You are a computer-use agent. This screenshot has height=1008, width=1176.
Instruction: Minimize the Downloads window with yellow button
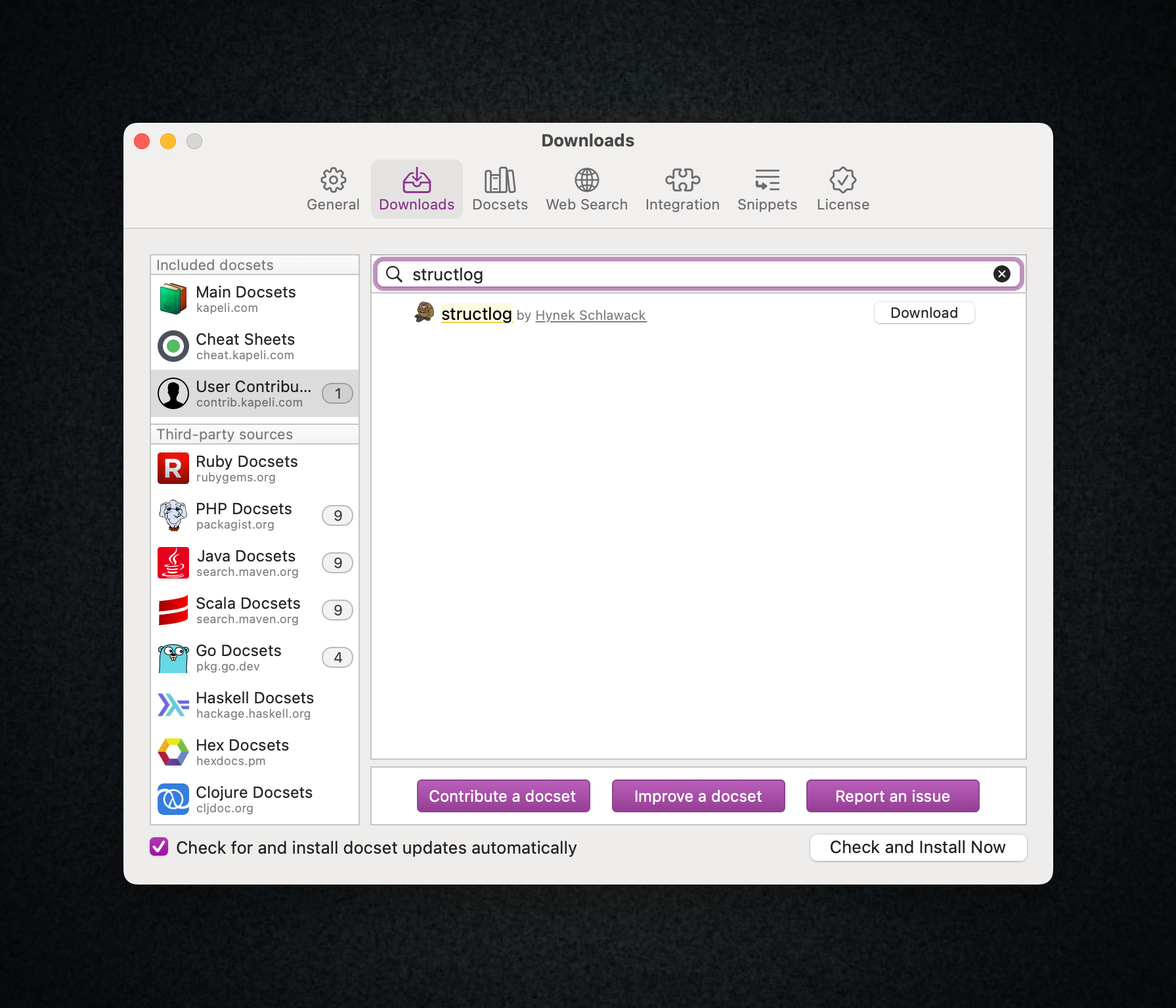[168, 141]
